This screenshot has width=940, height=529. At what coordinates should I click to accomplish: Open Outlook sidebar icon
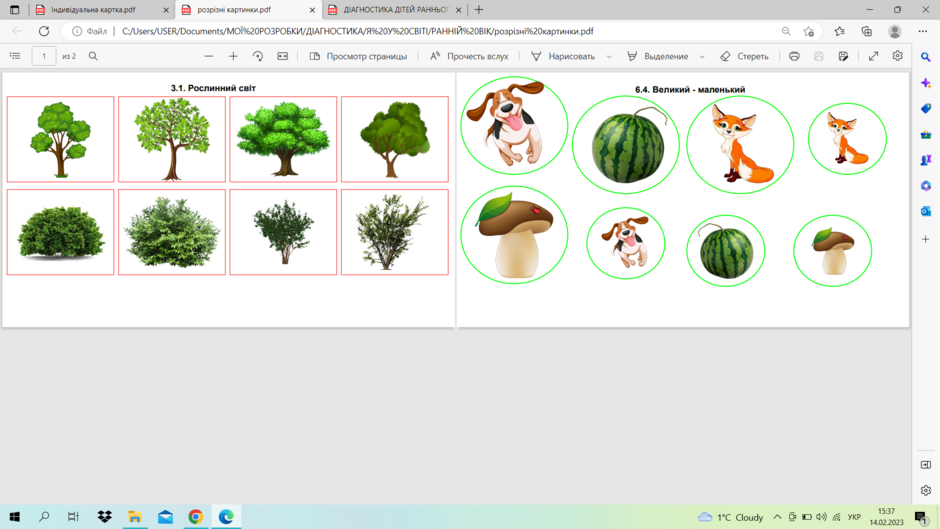(926, 211)
